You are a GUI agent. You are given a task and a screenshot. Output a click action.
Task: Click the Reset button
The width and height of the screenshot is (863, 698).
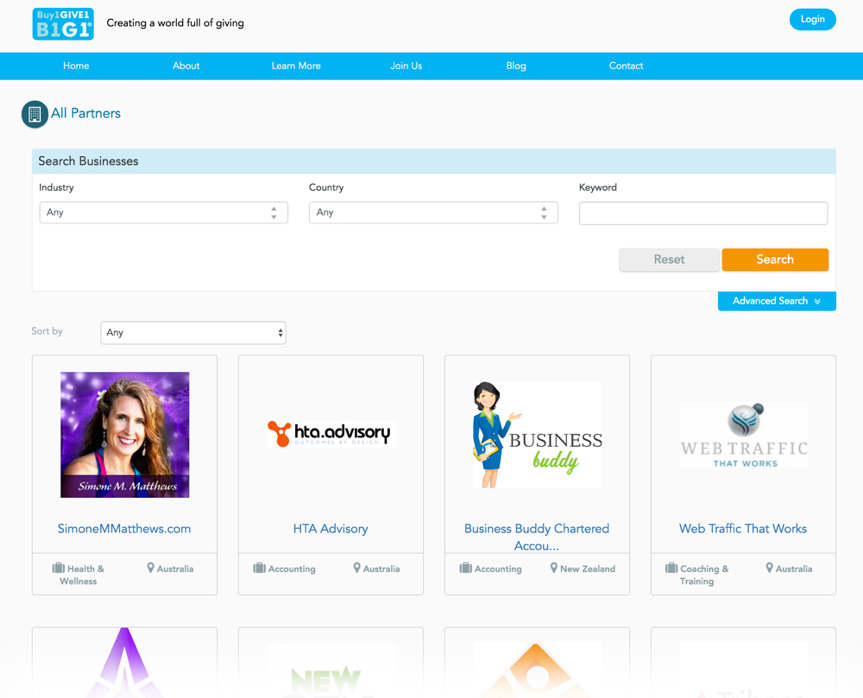click(x=669, y=259)
